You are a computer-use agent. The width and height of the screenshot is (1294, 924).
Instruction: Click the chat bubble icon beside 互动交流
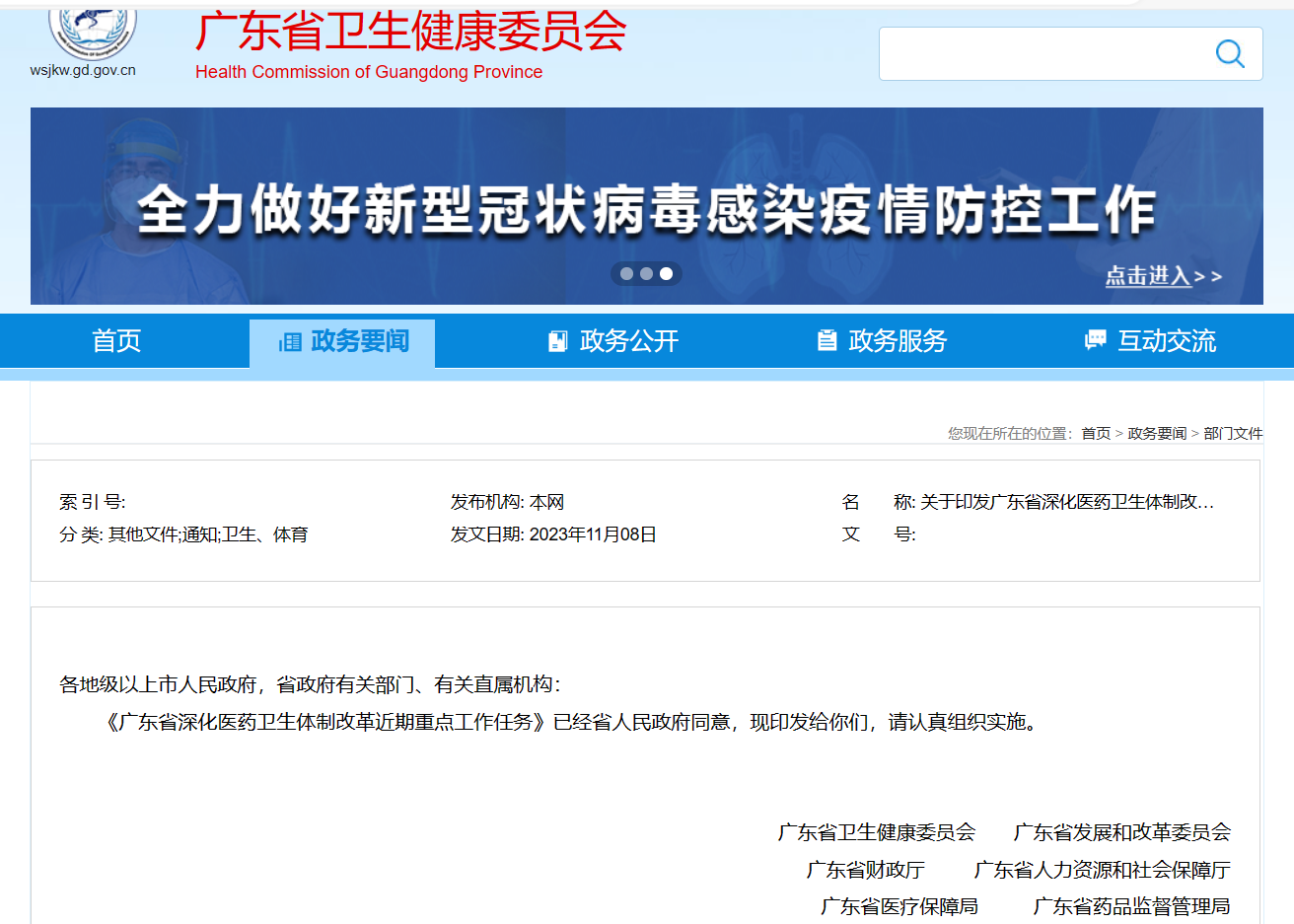coord(1095,340)
